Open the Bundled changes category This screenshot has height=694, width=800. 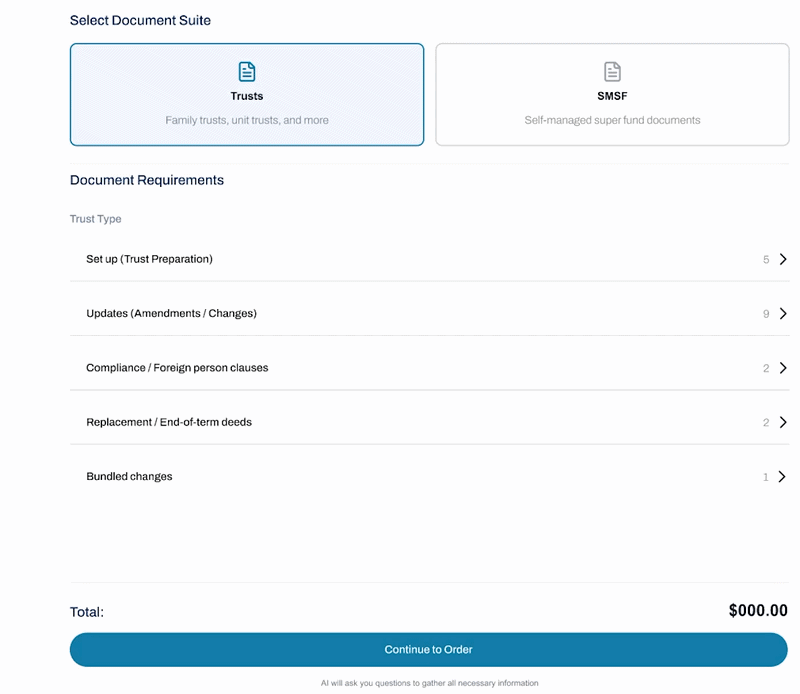(430, 477)
